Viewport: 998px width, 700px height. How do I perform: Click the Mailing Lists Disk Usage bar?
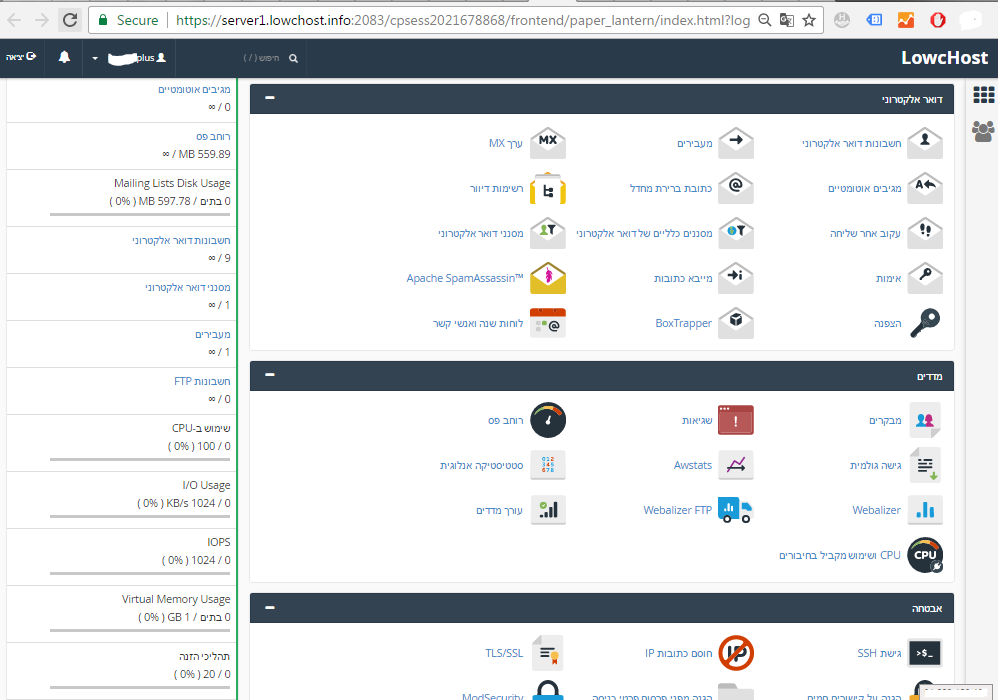tap(140, 214)
